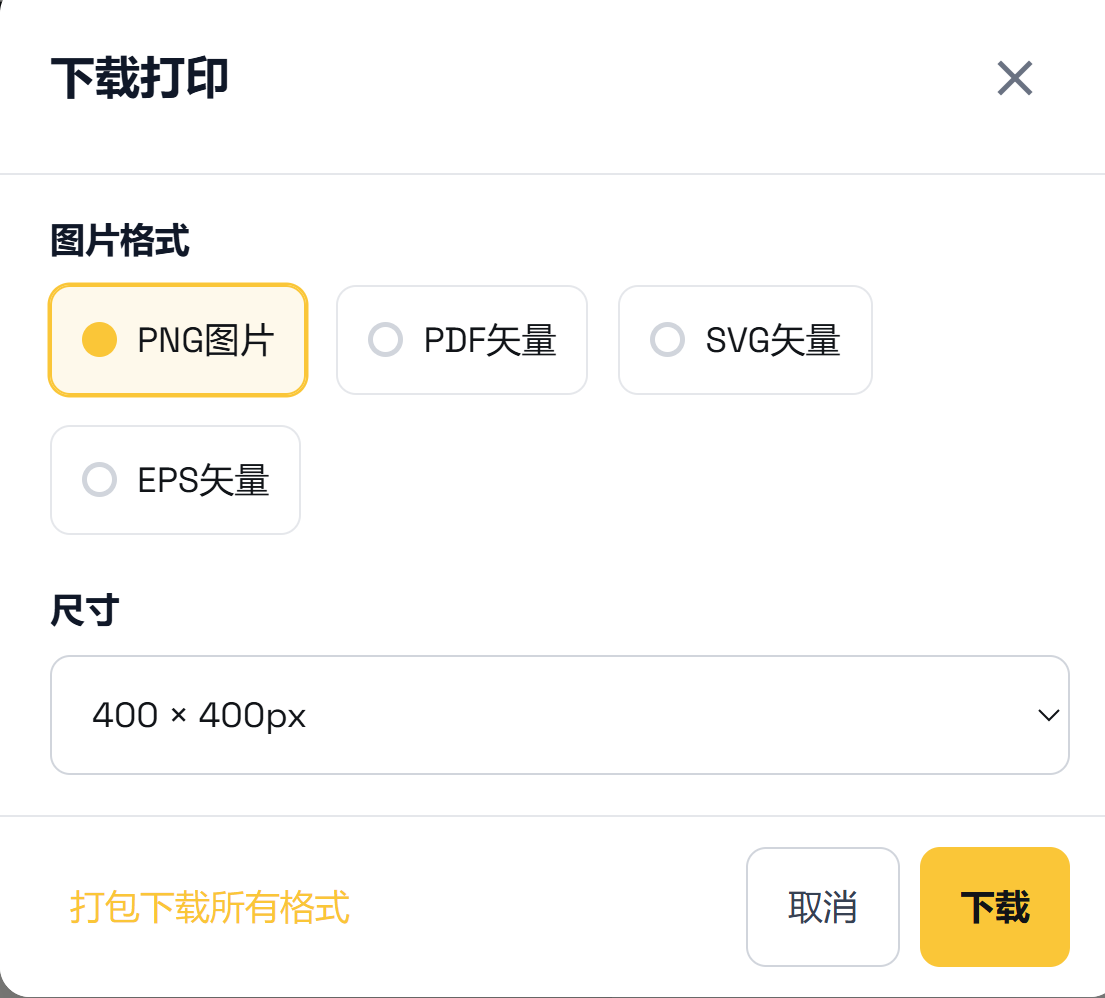Enable the EPS矢量 radio circle
Screen dimensions: 1105x998
[x=99, y=480]
